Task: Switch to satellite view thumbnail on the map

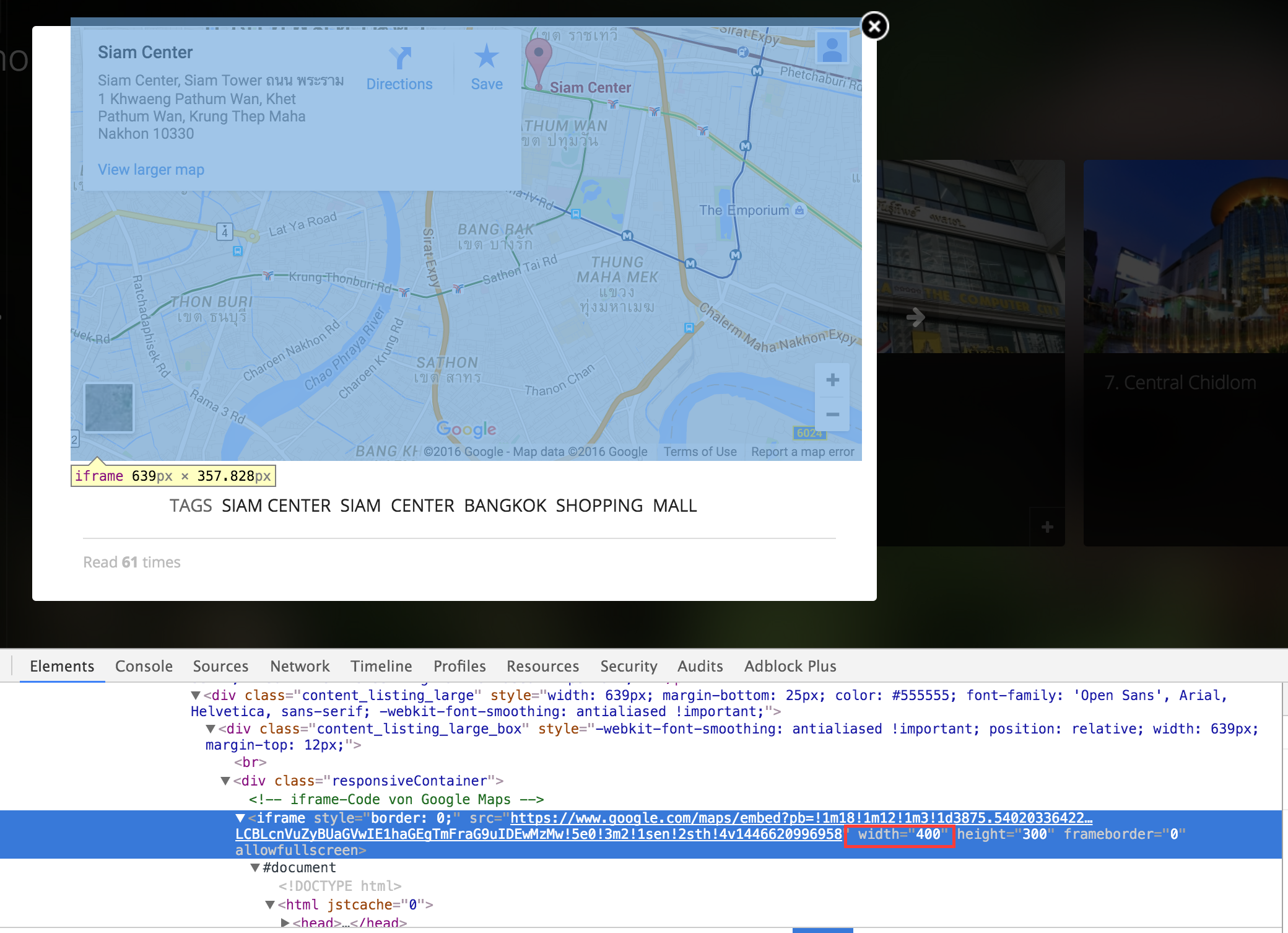Action: (x=109, y=407)
